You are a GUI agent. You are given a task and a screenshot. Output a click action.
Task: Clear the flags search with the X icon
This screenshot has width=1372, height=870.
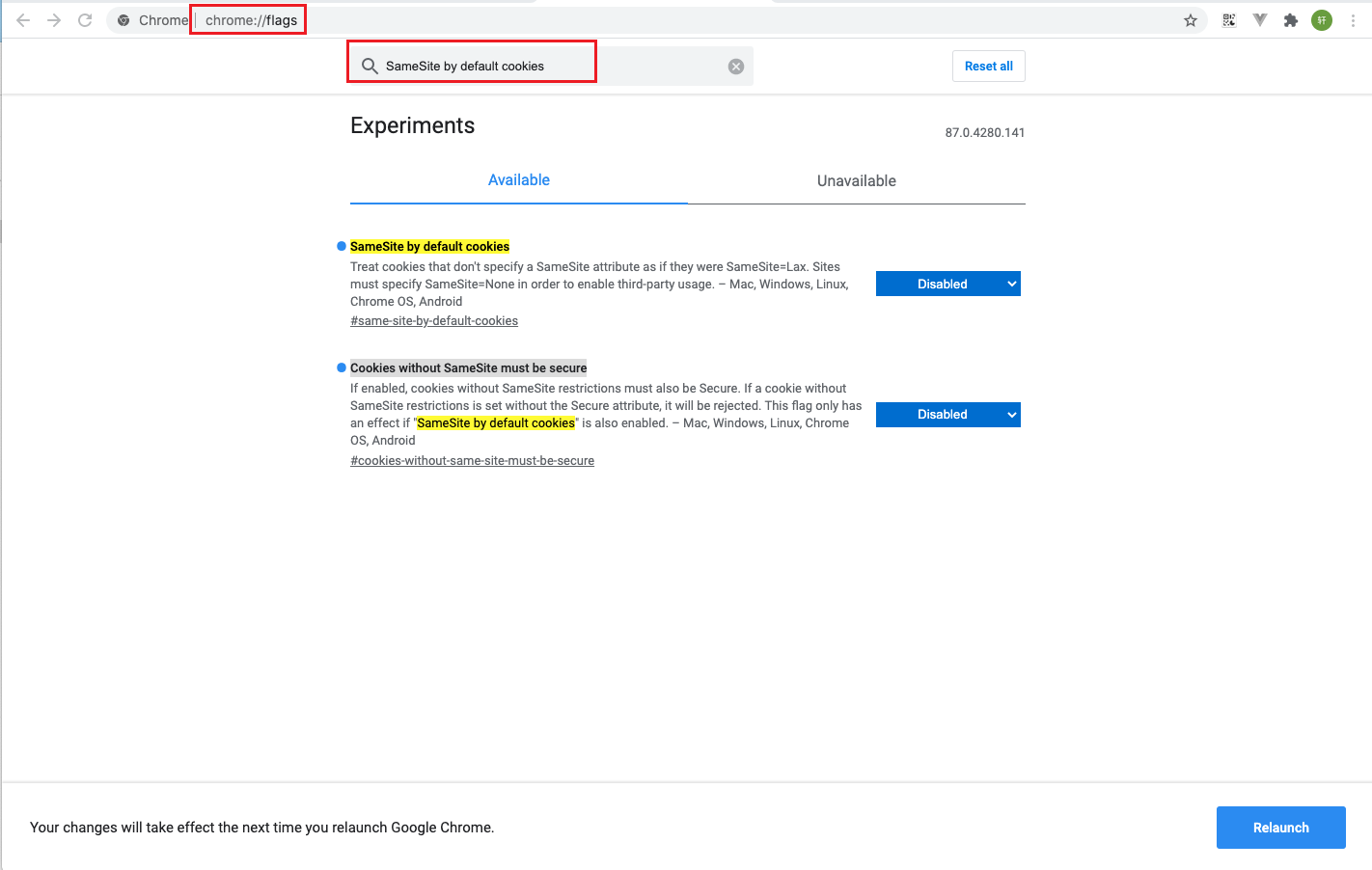(x=736, y=67)
